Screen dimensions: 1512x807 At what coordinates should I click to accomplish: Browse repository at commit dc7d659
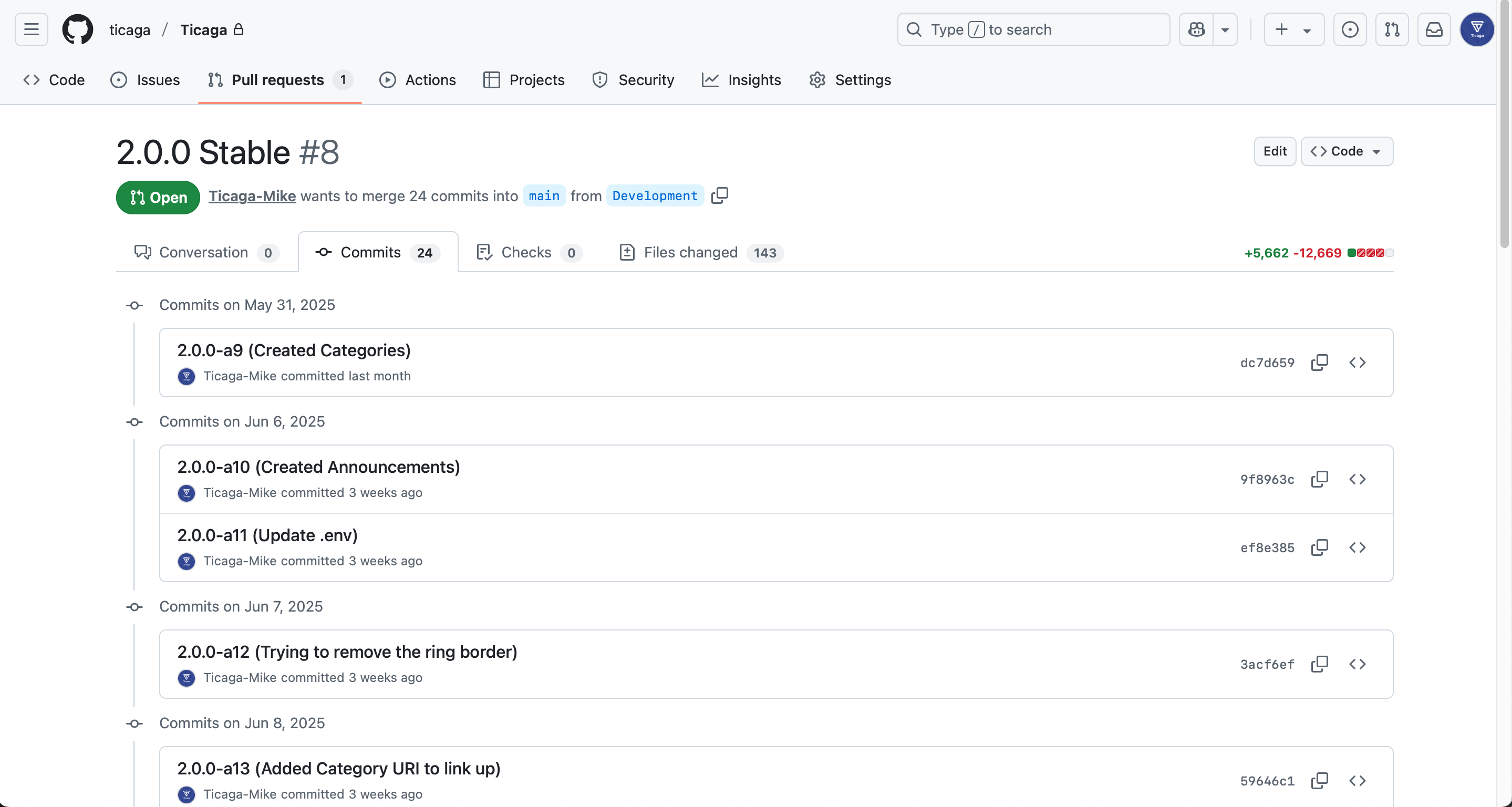1357,363
